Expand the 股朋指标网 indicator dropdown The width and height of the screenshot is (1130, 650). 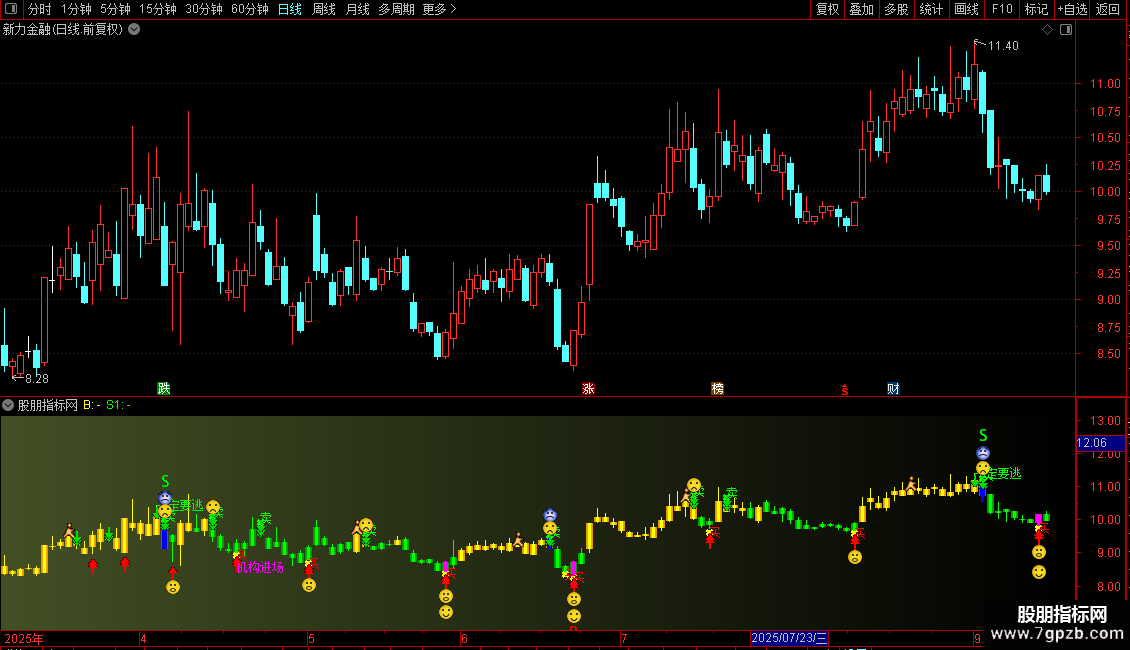tap(8, 405)
